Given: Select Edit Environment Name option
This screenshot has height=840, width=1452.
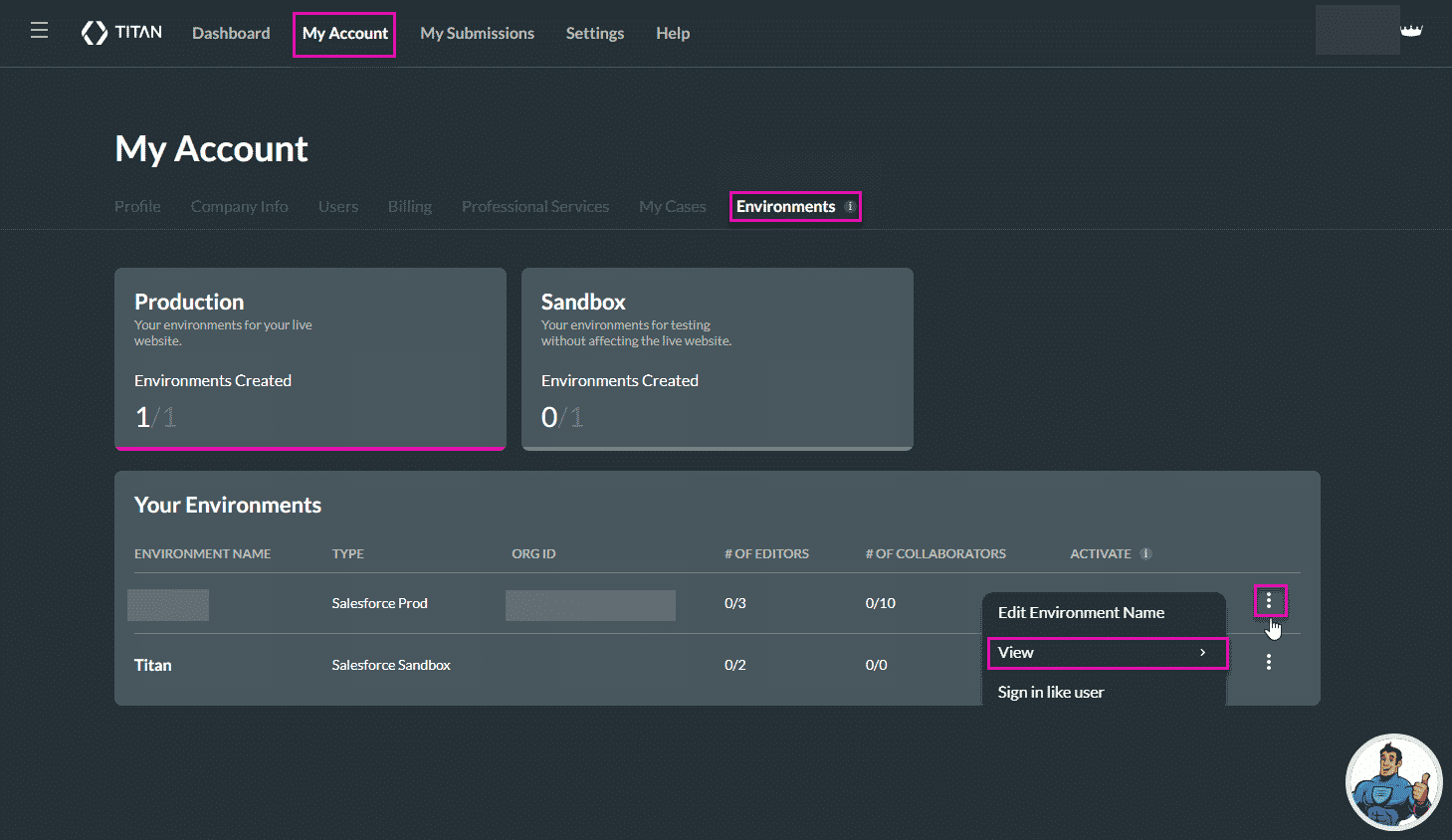Looking at the screenshot, I should (x=1081, y=613).
